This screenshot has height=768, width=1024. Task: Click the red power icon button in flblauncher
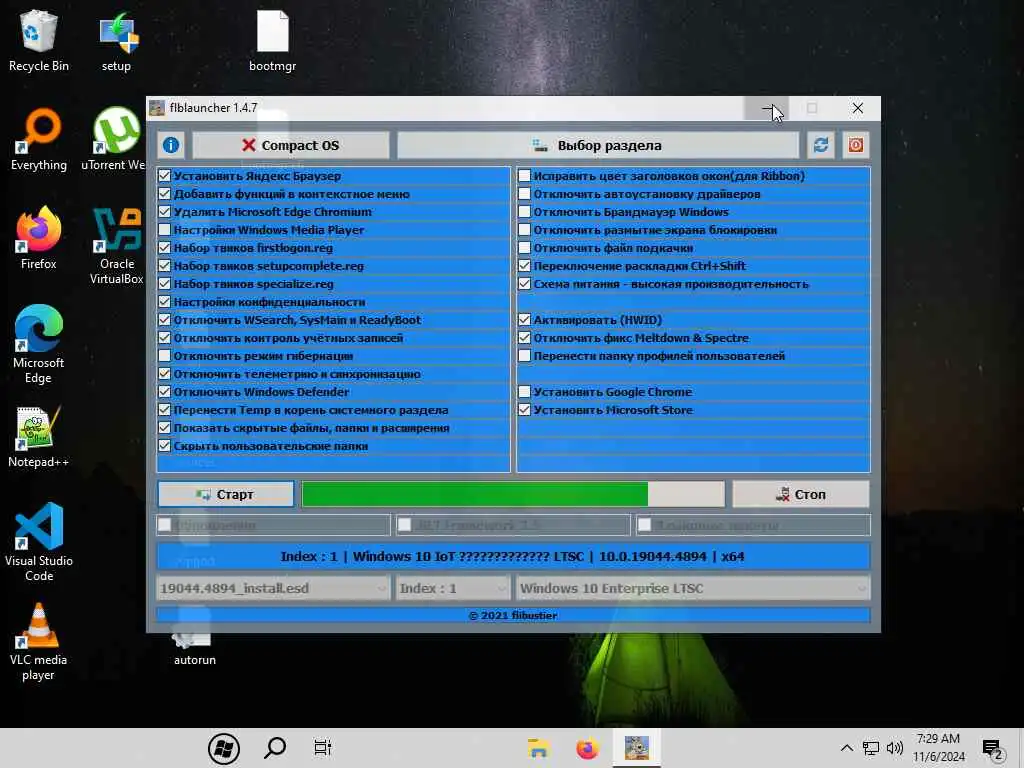point(856,145)
